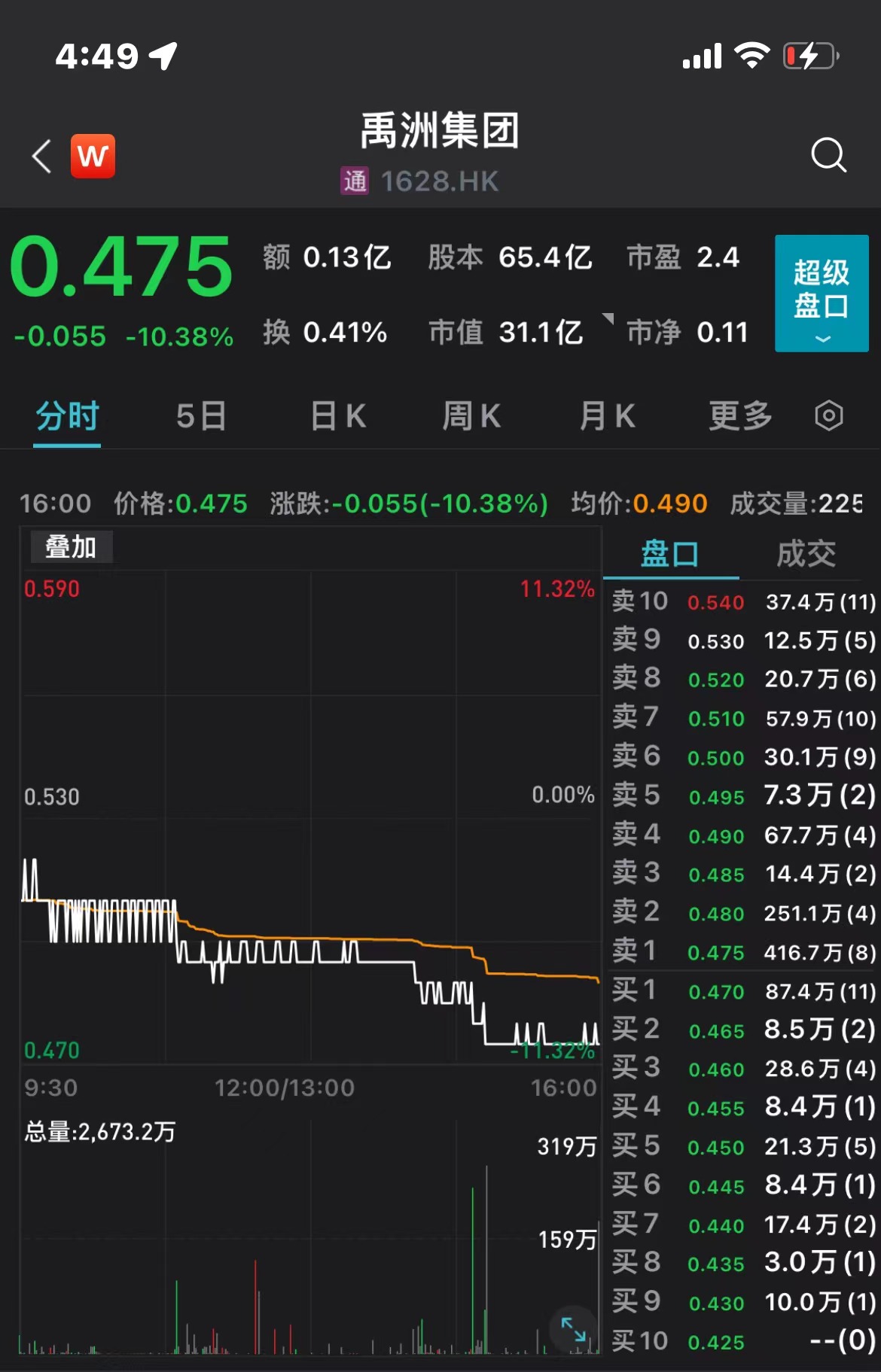Open the 更多 chart period menu

coord(741,415)
